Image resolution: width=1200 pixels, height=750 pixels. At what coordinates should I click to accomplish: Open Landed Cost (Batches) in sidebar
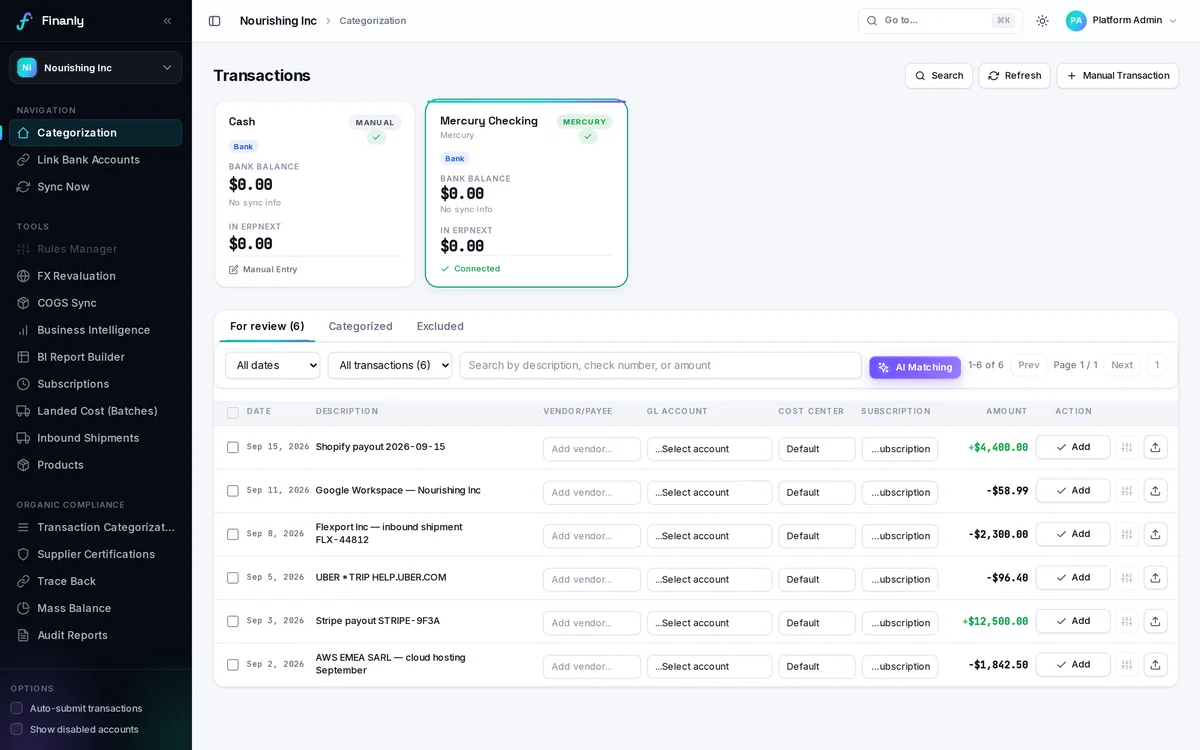tap(96, 411)
